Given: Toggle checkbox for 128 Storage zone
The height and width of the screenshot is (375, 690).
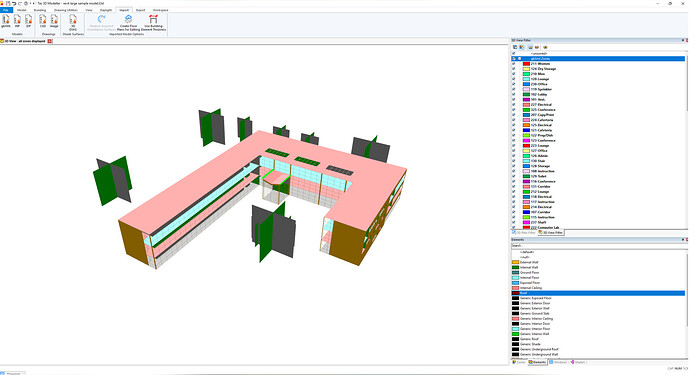Looking at the screenshot, I should click(x=514, y=166).
